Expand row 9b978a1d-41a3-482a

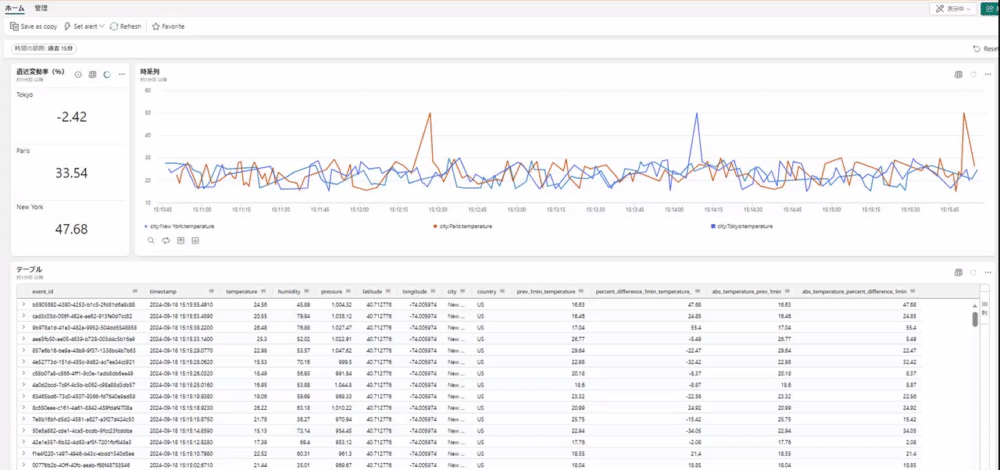pos(24,327)
